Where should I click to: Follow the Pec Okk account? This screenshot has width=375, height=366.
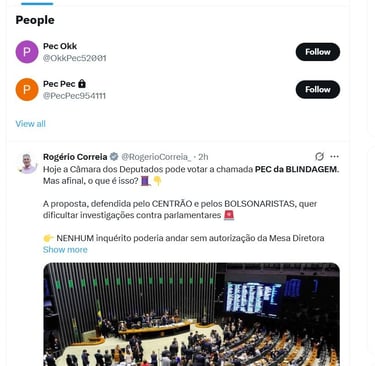pyautogui.click(x=318, y=52)
